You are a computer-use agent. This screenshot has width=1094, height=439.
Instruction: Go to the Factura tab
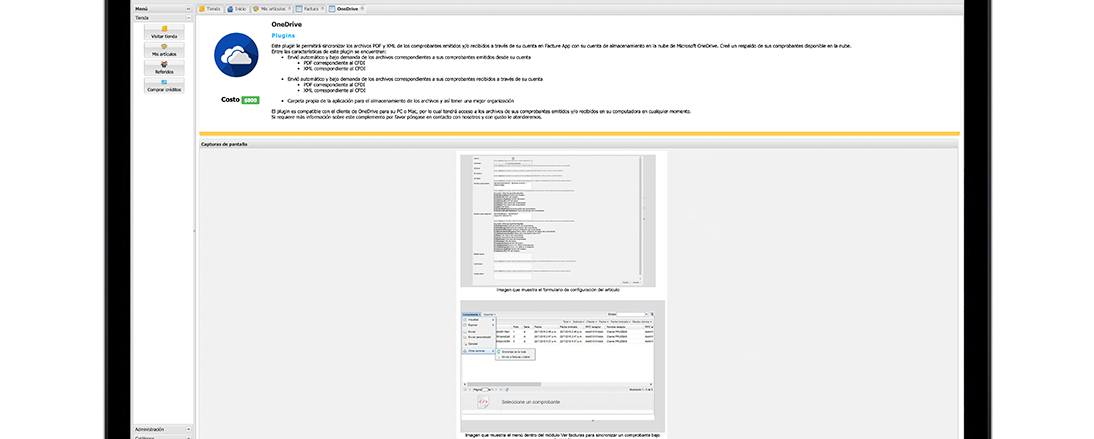pos(310,8)
